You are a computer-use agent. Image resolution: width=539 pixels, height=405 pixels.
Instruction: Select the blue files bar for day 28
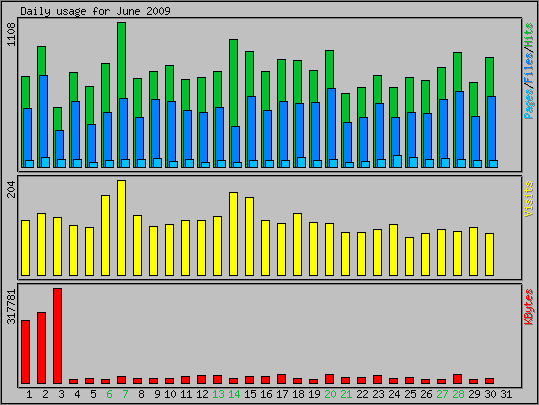459,125
